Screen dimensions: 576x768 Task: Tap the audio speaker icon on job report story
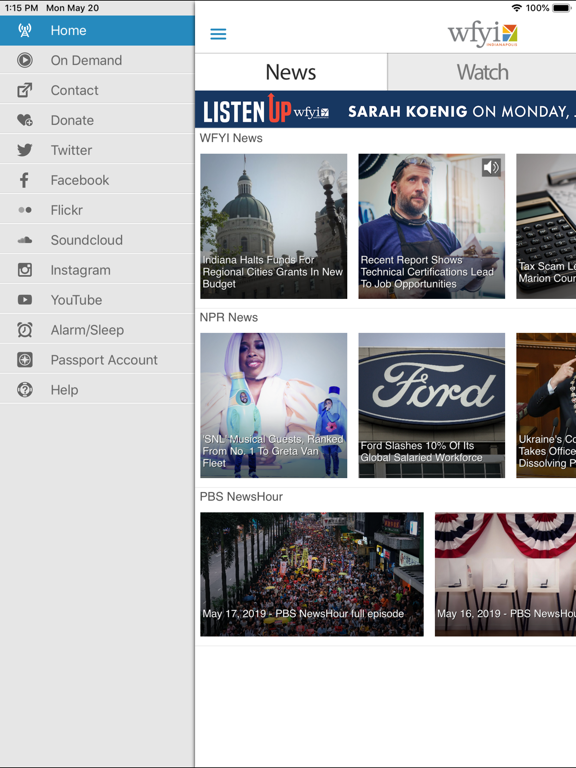click(491, 168)
